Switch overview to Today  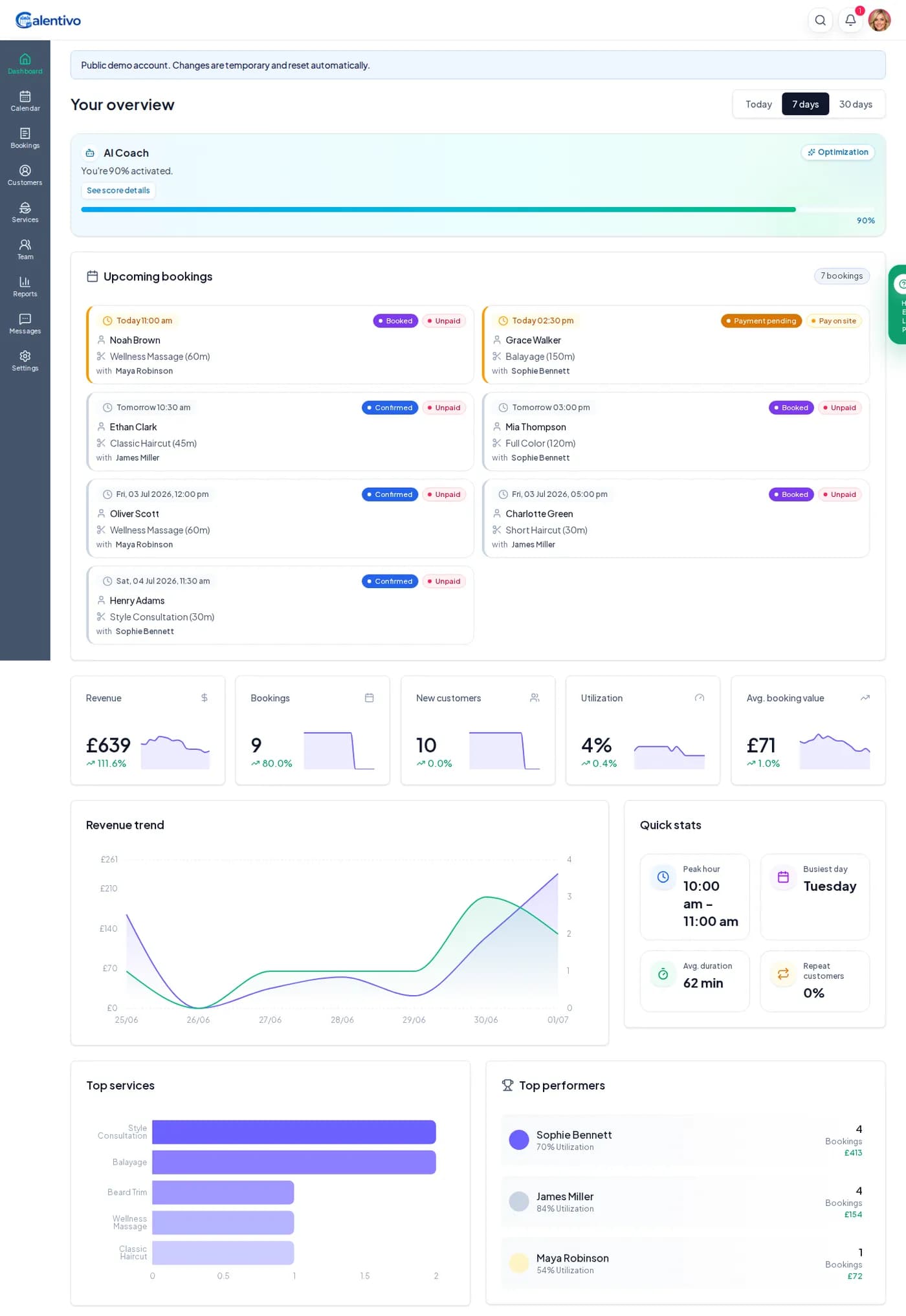(x=758, y=104)
